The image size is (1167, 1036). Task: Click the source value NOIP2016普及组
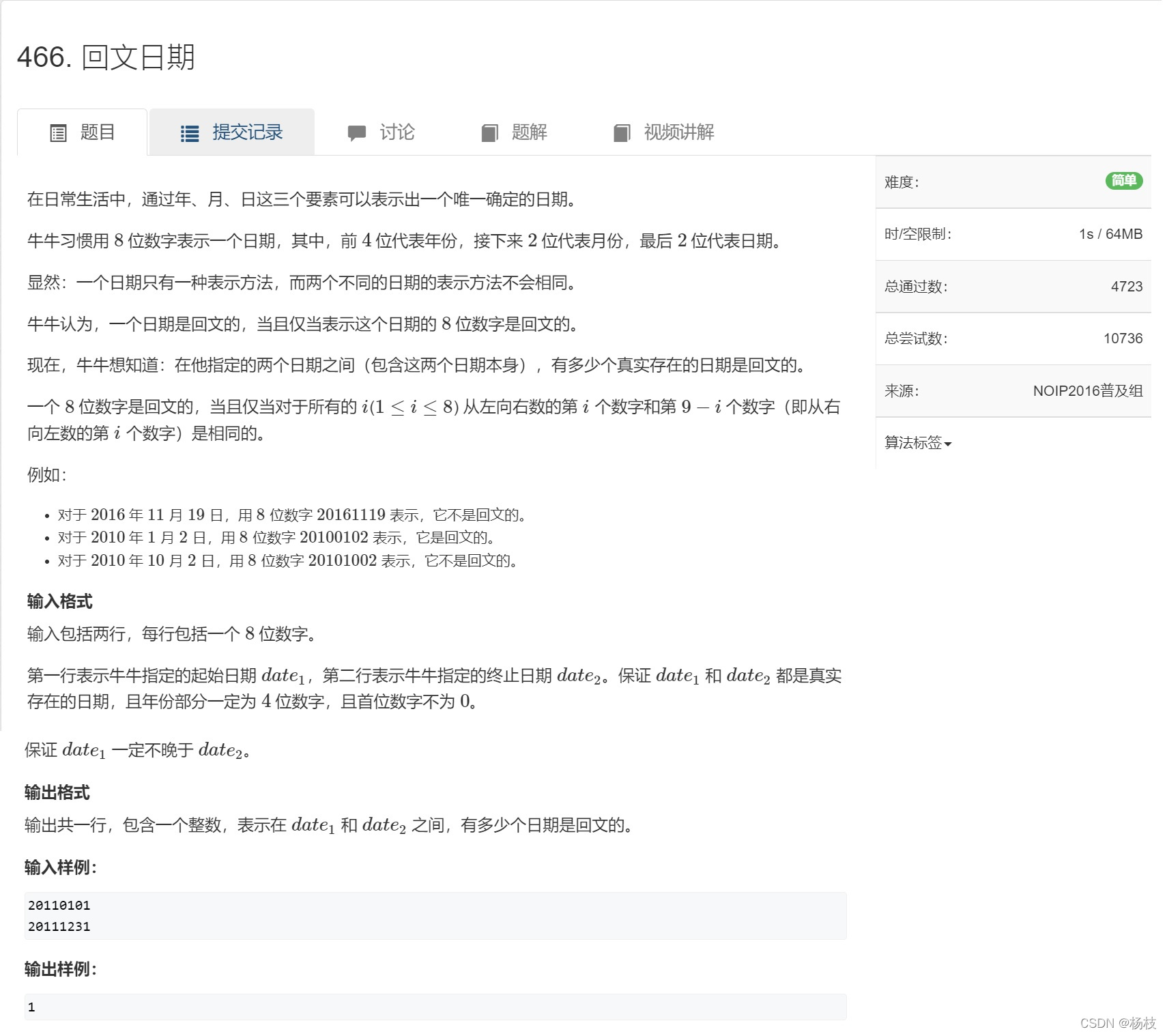(x=1088, y=391)
